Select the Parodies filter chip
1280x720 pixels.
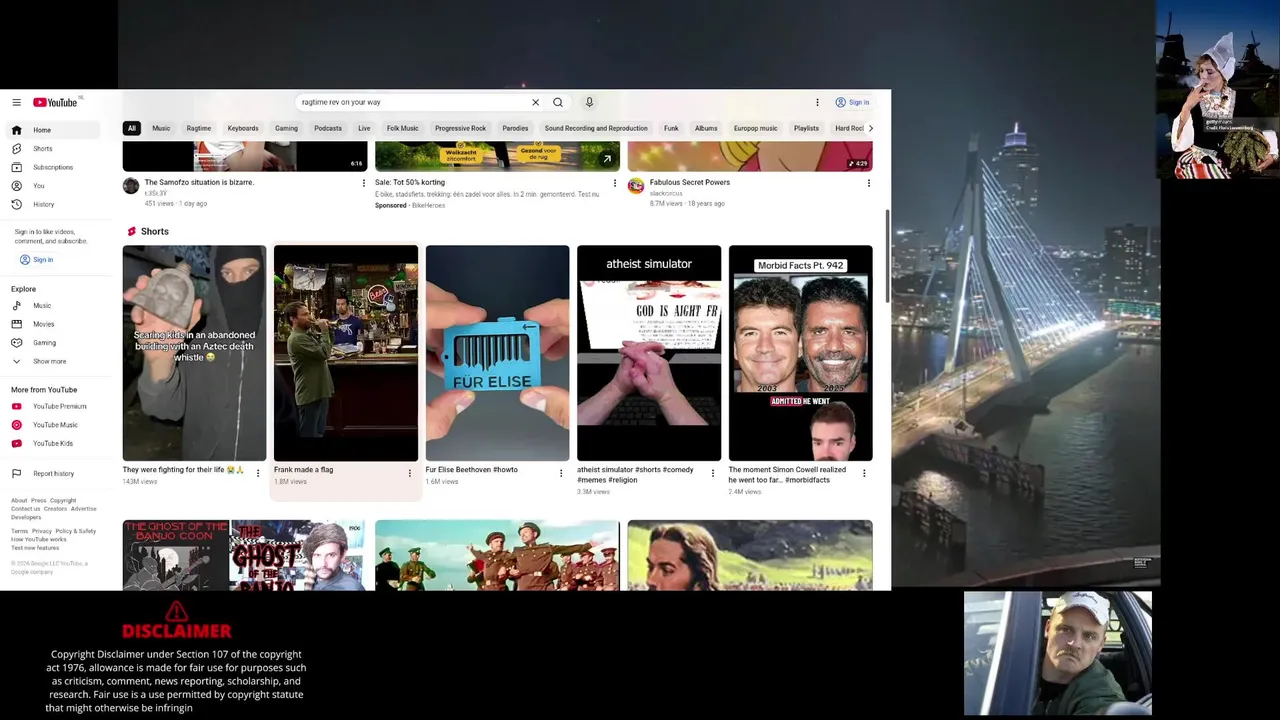point(515,128)
